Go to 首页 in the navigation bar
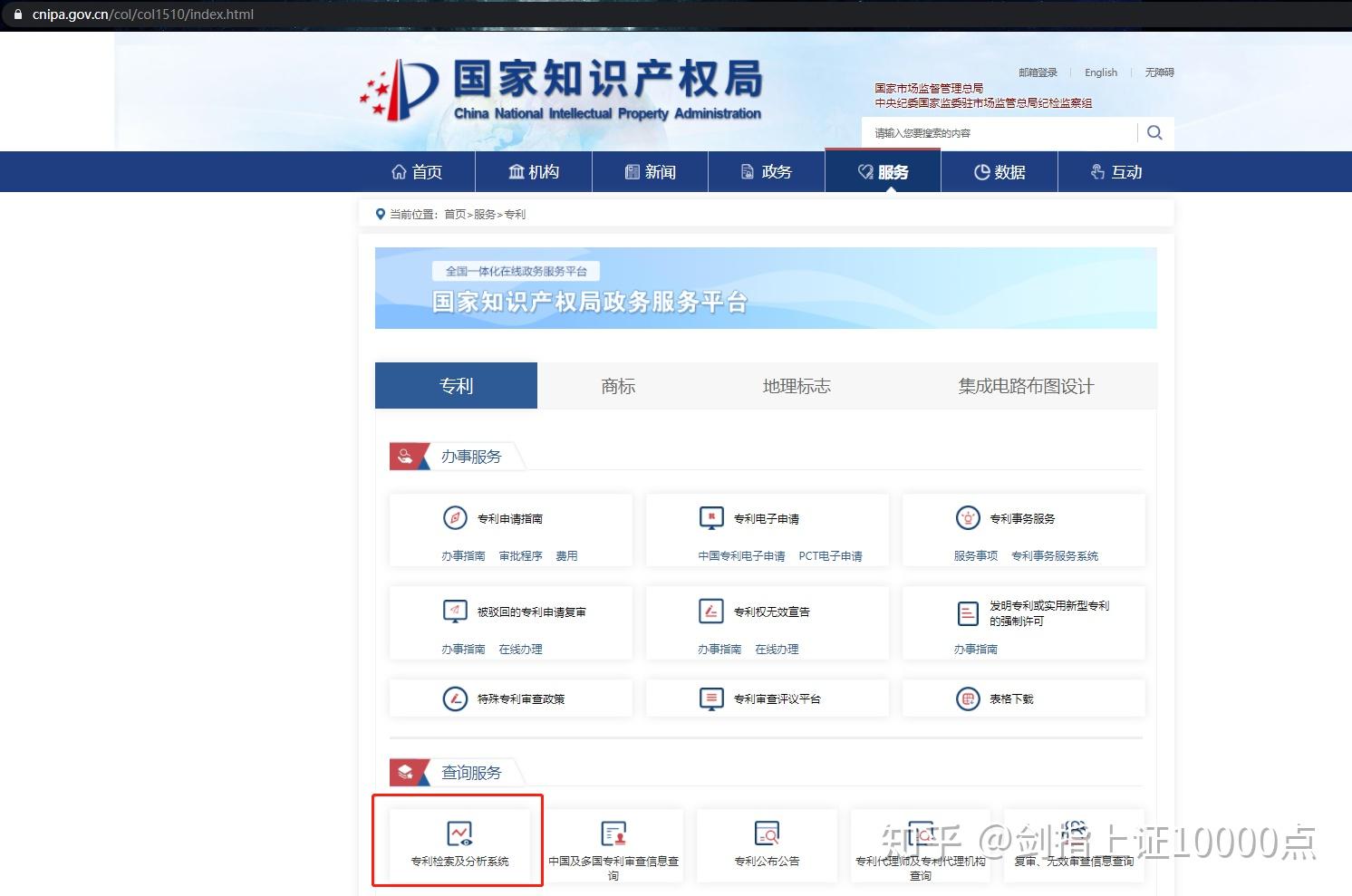Image resolution: width=1352 pixels, height=896 pixels. click(417, 172)
